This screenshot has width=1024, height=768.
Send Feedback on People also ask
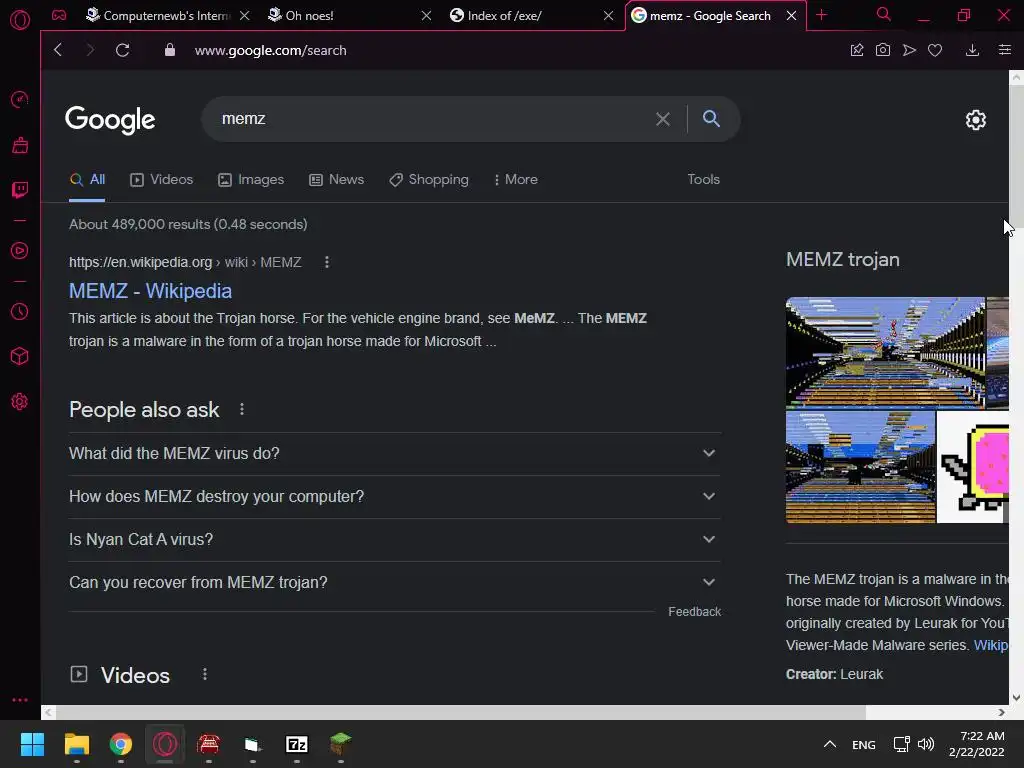pyautogui.click(x=694, y=612)
